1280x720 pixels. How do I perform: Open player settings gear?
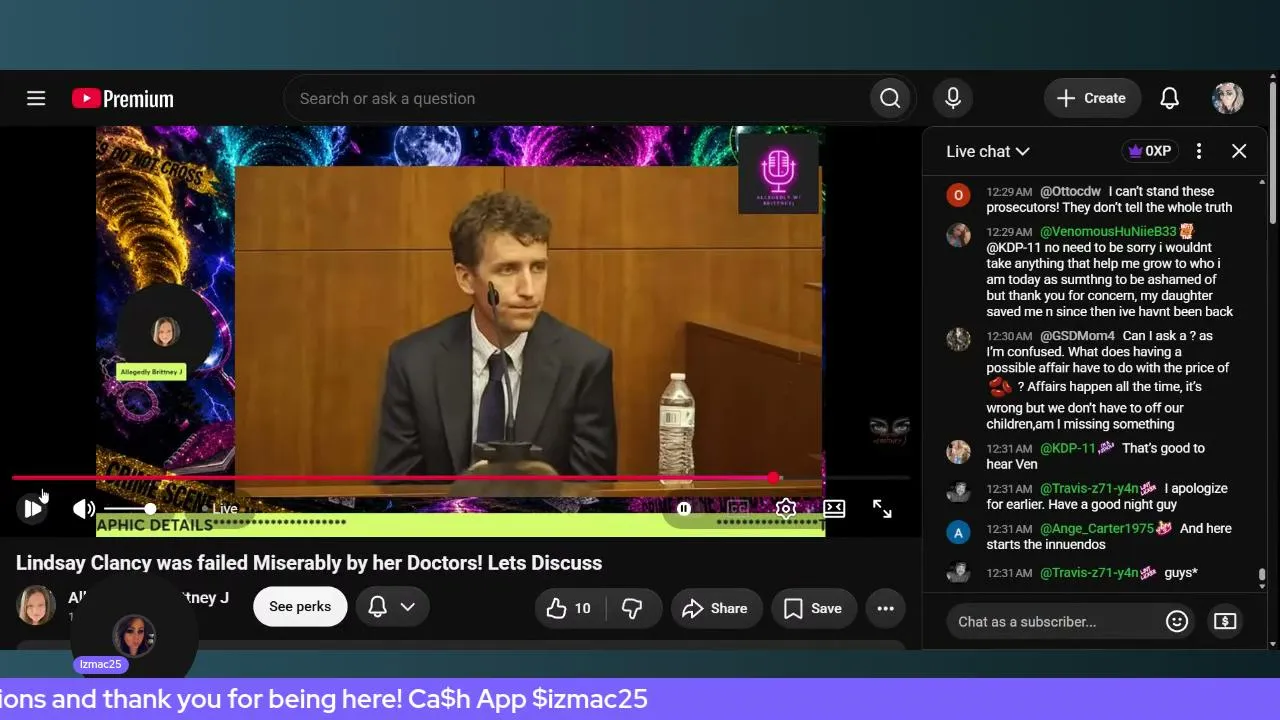click(x=786, y=509)
